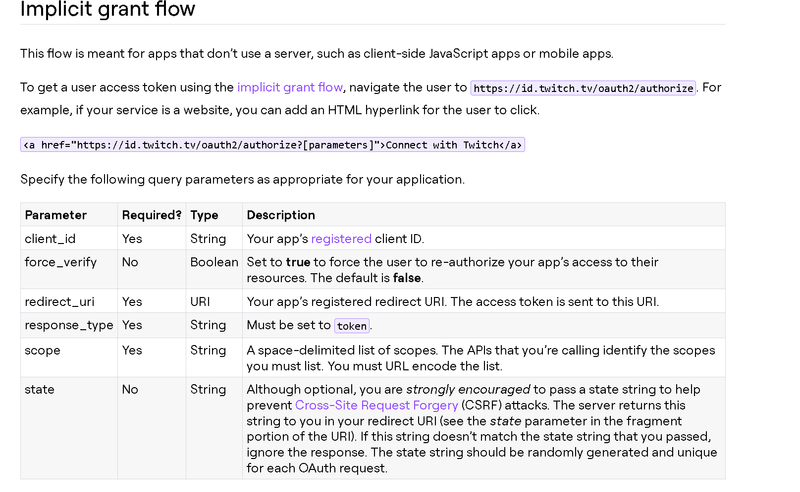Click the bold true in force_verify description
The width and height of the screenshot is (800, 492).
pyautogui.click(x=298, y=262)
